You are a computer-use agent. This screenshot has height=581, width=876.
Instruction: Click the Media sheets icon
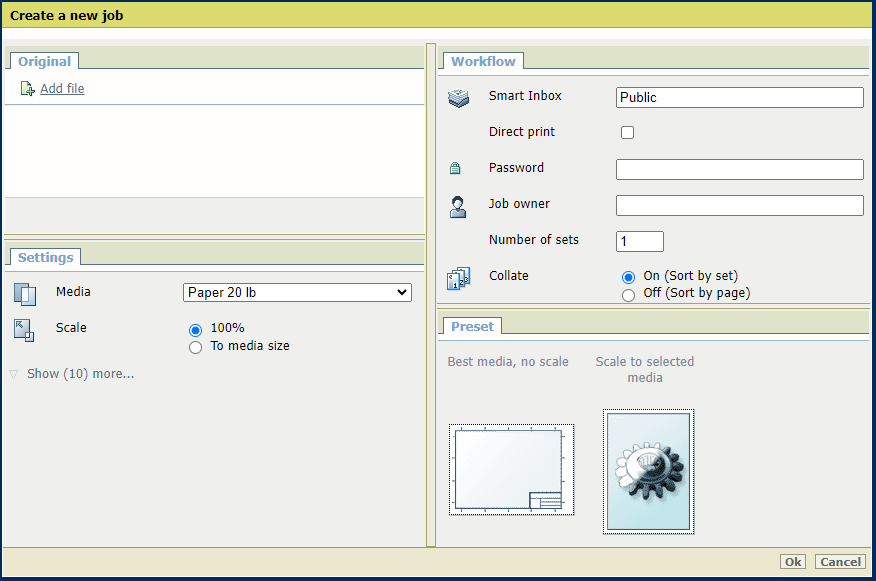point(25,294)
